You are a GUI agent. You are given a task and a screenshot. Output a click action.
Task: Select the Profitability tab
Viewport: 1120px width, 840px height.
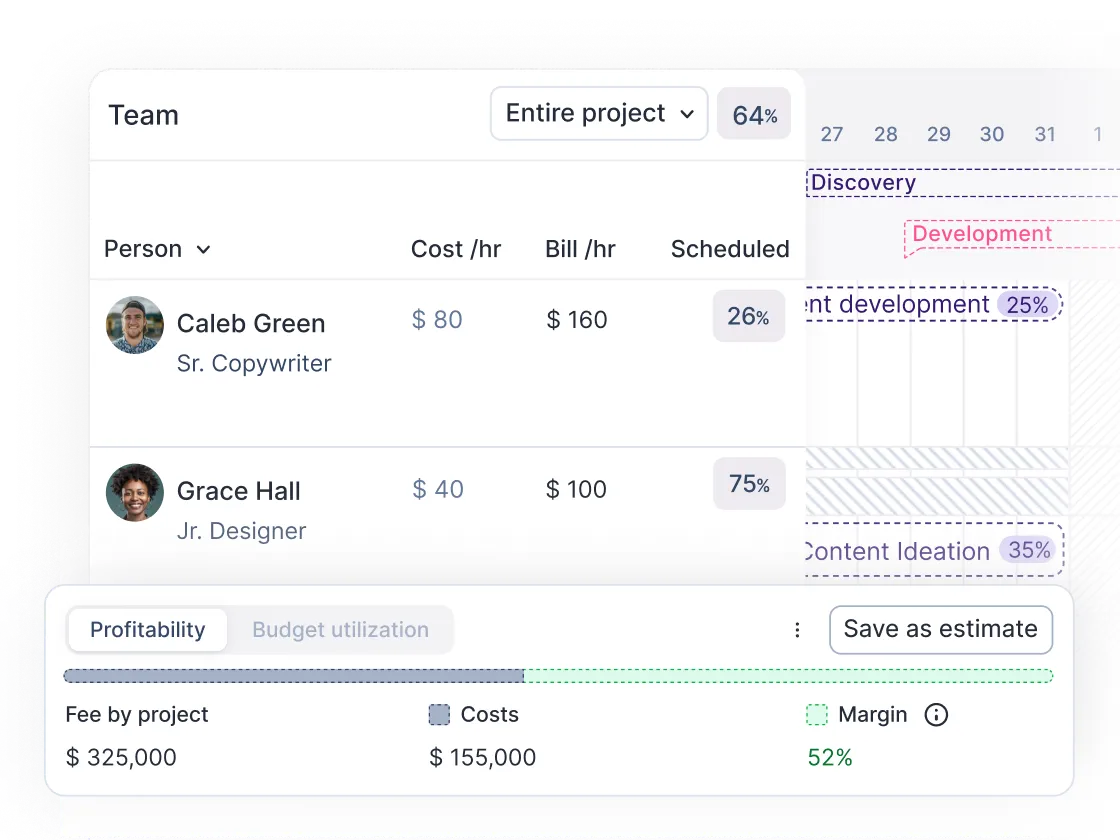[x=147, y=630]
